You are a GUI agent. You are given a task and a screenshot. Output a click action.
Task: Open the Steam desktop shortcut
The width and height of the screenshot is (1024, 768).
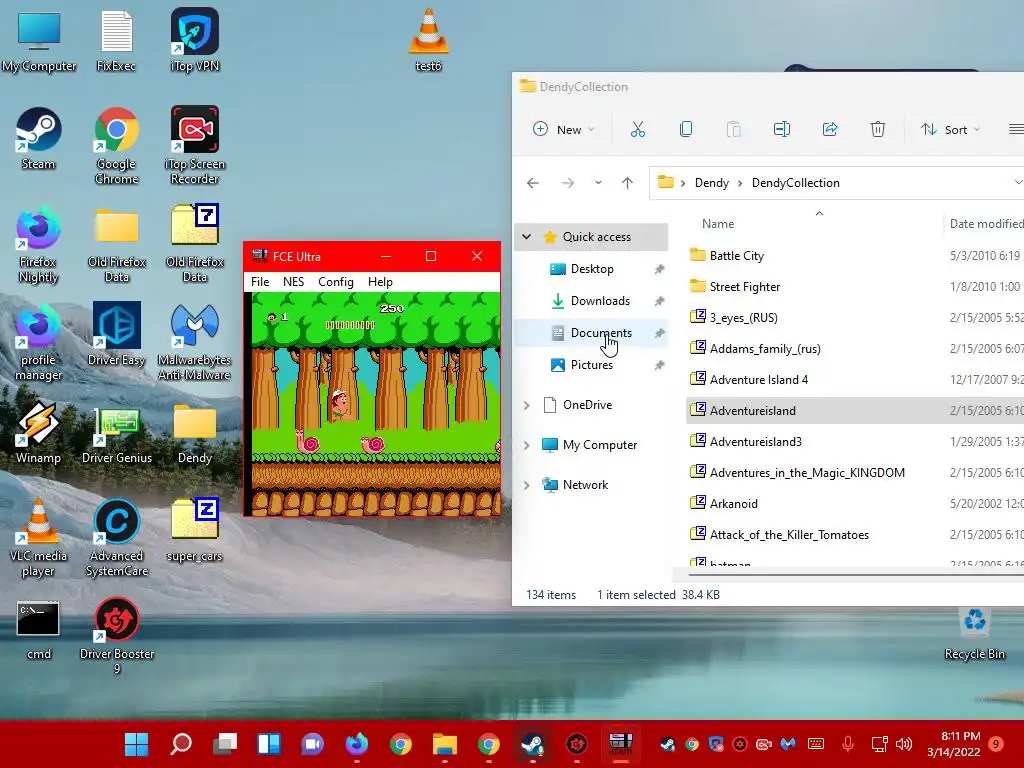[39, 138]
